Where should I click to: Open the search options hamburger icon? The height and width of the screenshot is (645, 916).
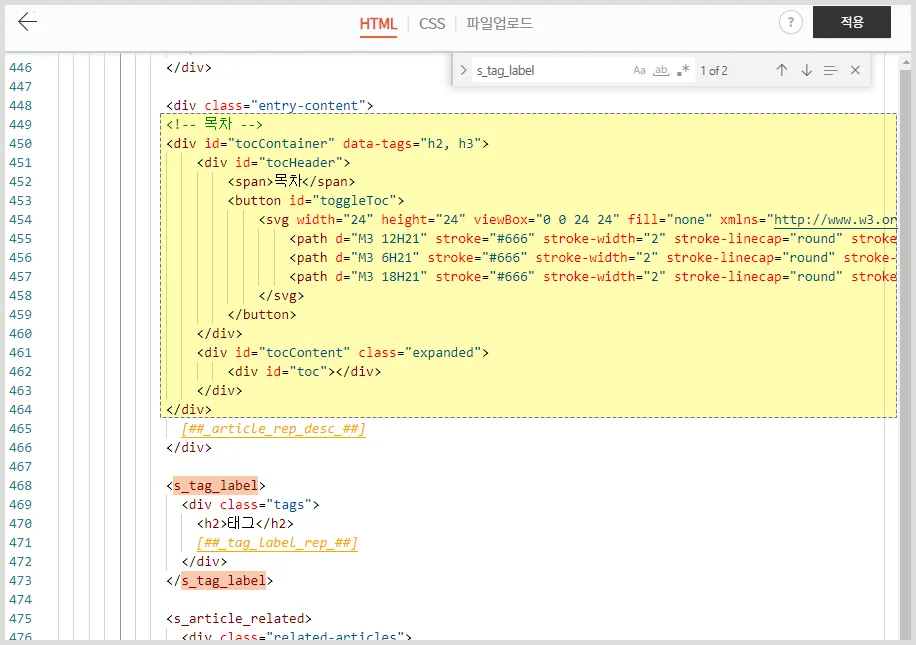pyautogui.click(x=832, y=71)
